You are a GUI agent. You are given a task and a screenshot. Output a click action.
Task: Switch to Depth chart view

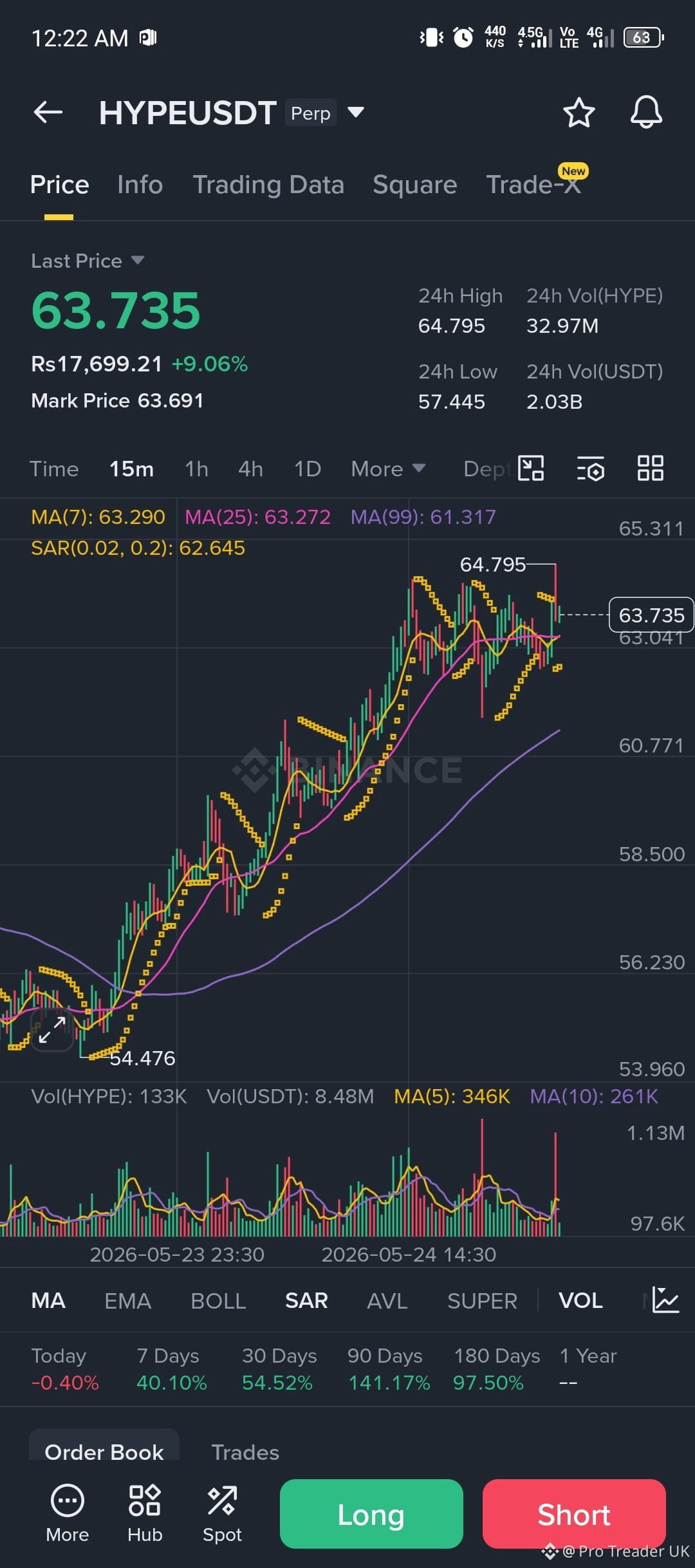pyautogui.click(x=488, y=469)
